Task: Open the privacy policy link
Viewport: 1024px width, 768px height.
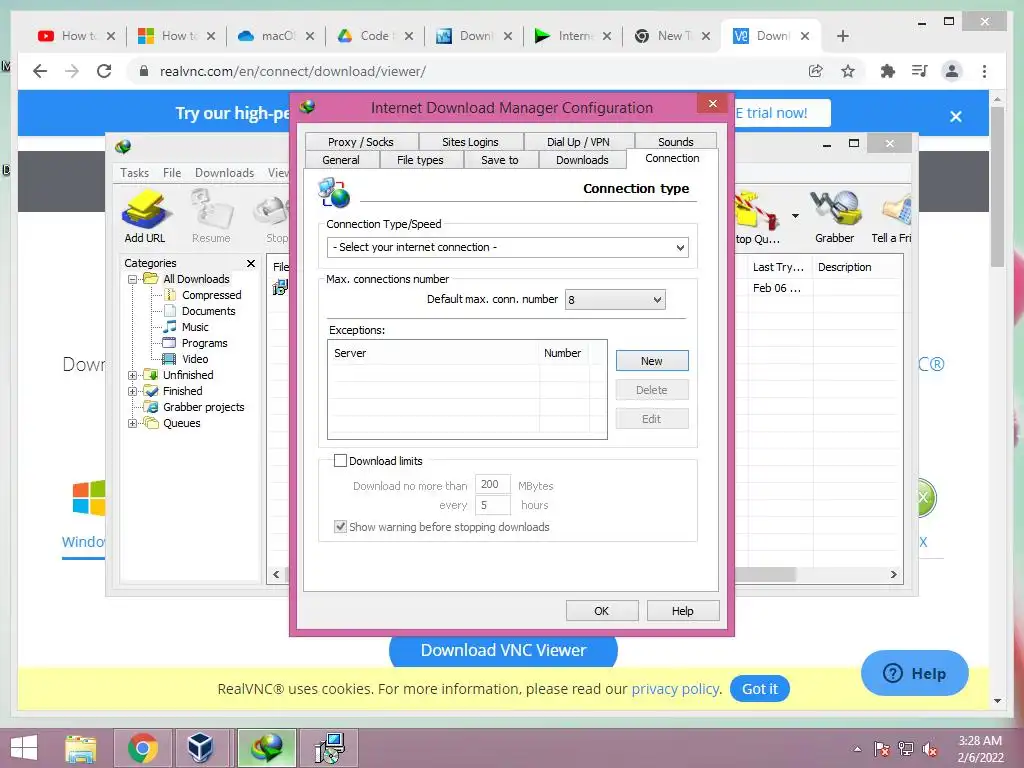Action: point(675,689)
